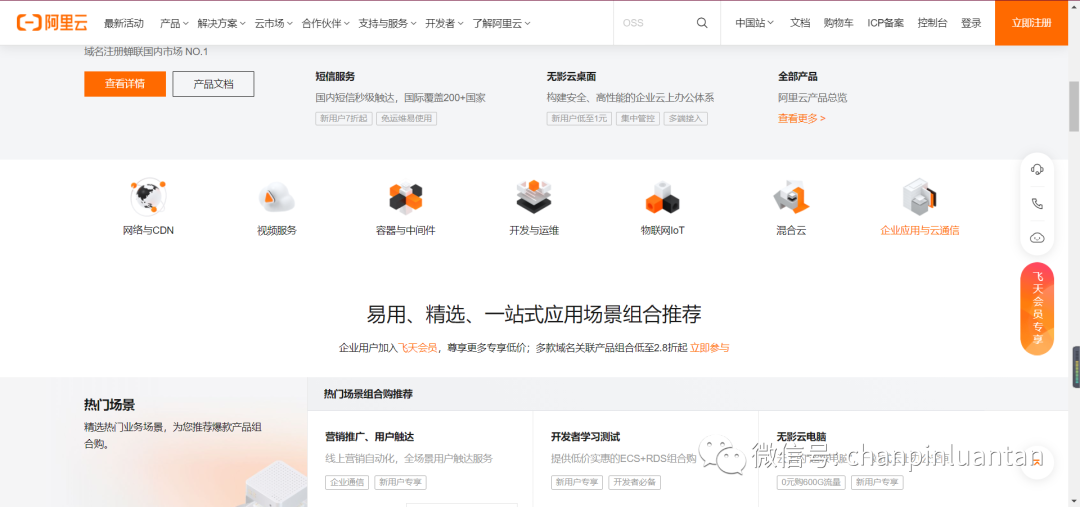
Task: Expand the 支持与服务 dropdown menu
Action: click(388, 23)
